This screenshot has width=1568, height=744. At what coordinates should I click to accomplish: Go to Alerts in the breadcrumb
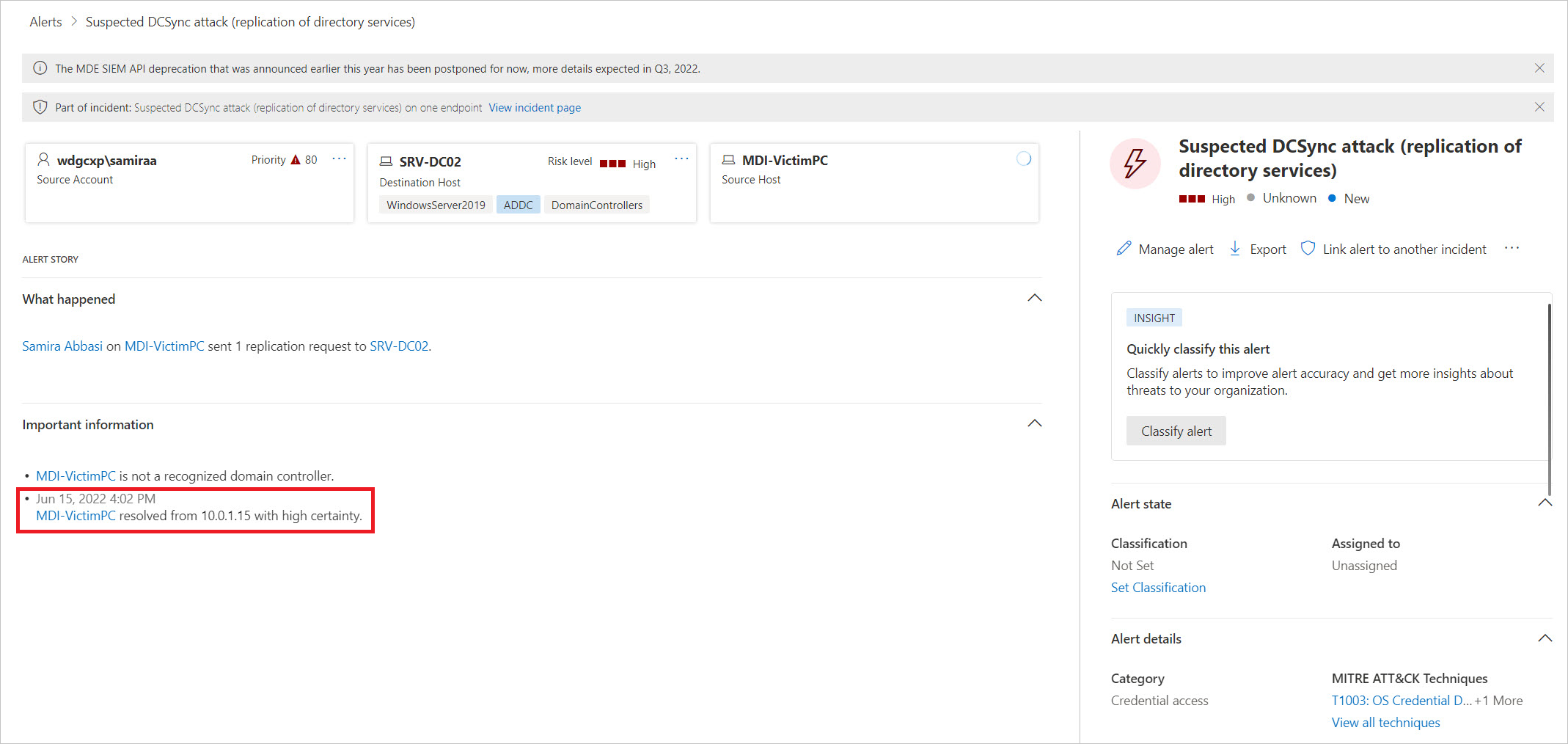pos(45,22)
